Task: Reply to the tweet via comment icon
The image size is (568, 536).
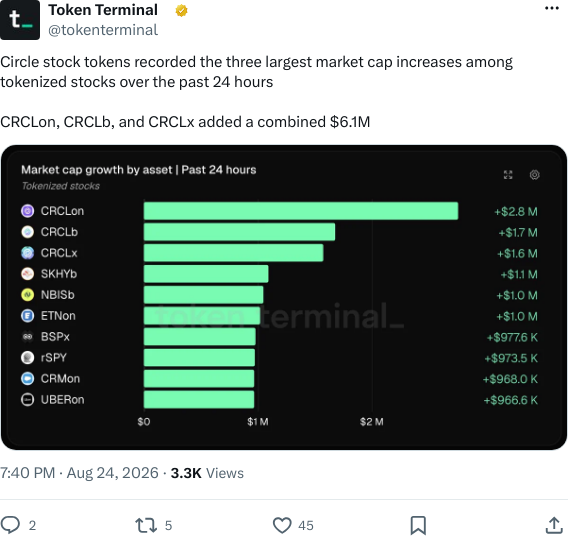Action: (10, 525)
